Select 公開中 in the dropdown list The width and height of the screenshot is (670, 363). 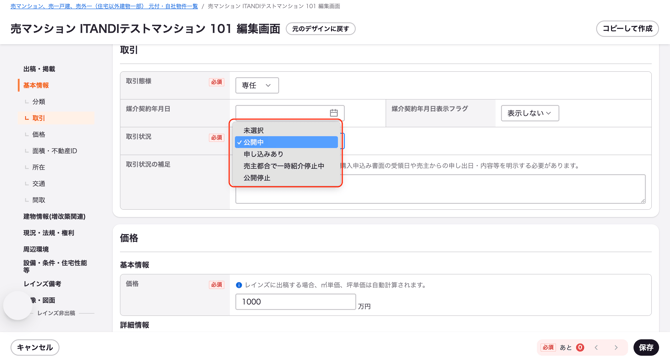(286, 142)
